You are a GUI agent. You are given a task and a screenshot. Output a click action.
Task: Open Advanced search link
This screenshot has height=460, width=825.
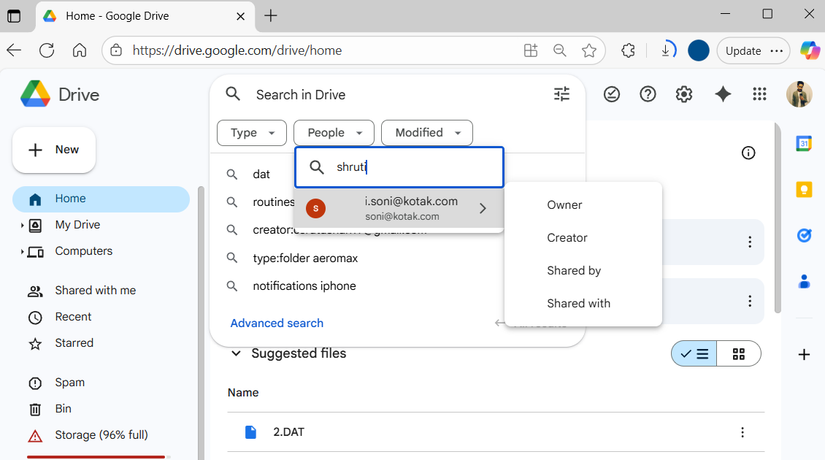277,323
